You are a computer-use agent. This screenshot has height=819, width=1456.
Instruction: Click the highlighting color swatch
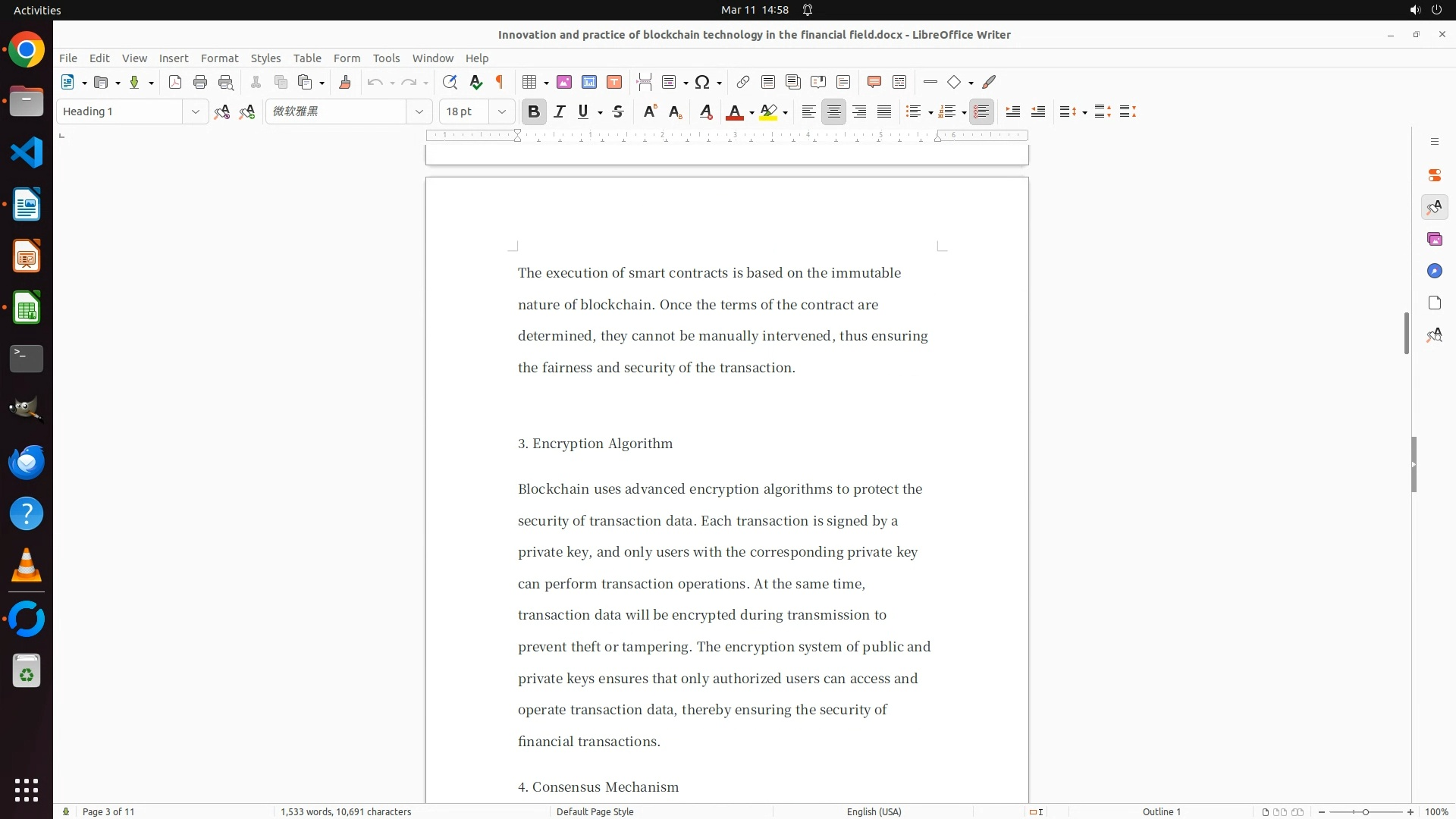point(768,111)
